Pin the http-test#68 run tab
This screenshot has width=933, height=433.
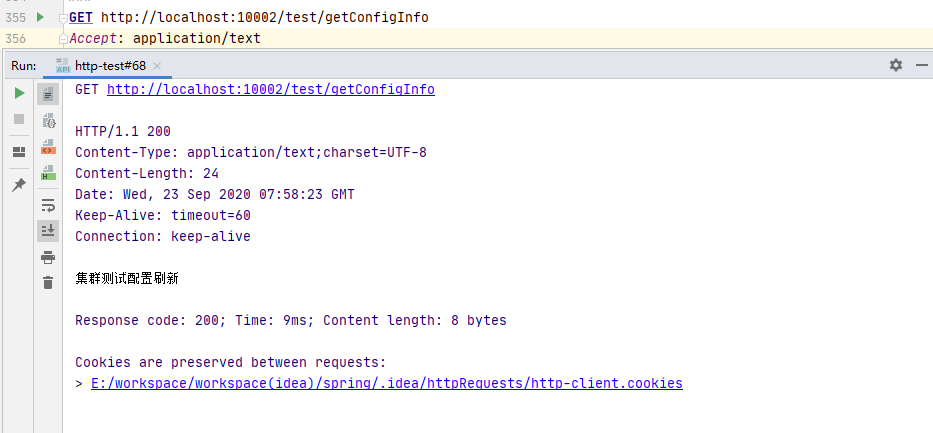point(19,185)
